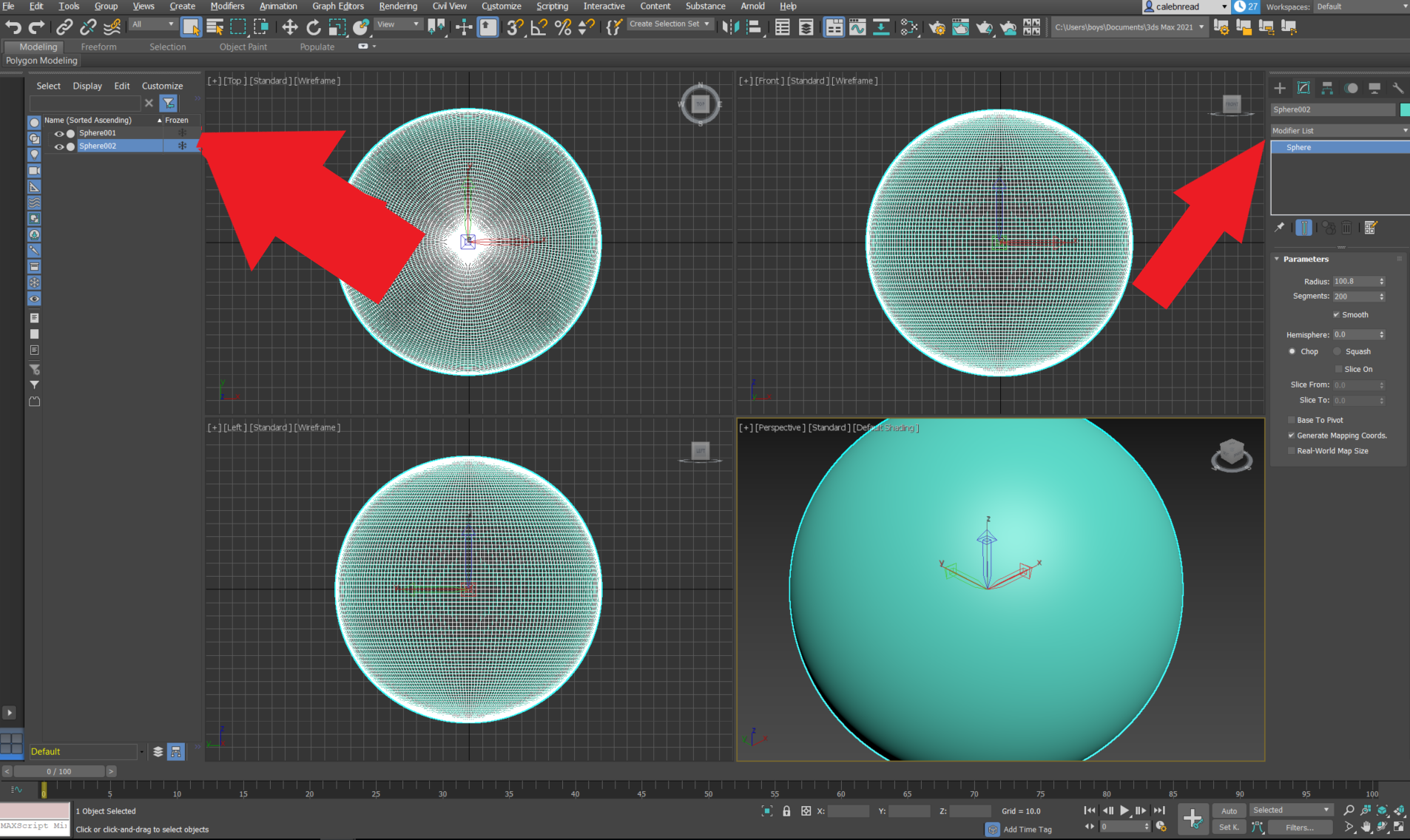Click Add Time Tag

[x=1027, y=830]
